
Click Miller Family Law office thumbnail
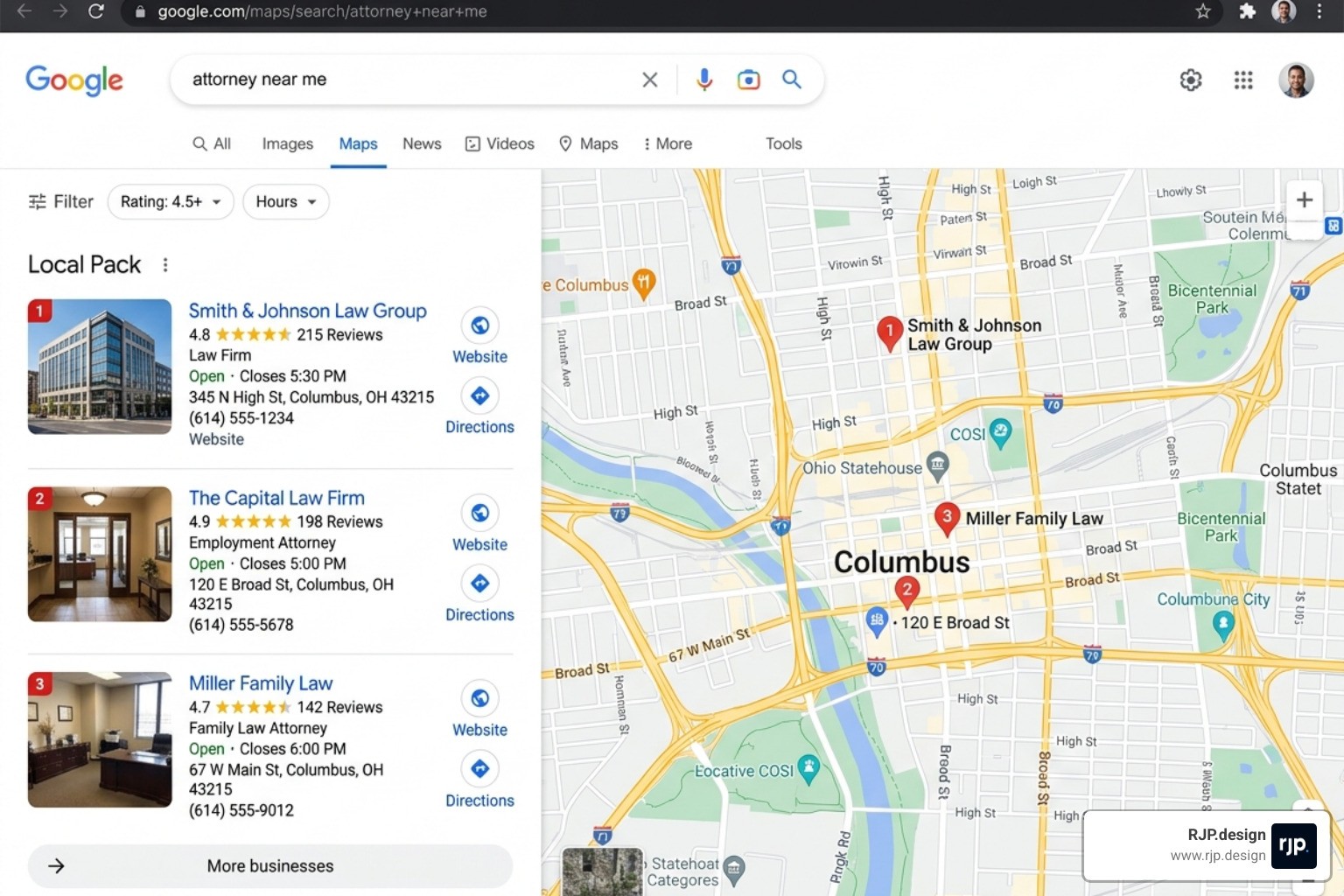100,739
